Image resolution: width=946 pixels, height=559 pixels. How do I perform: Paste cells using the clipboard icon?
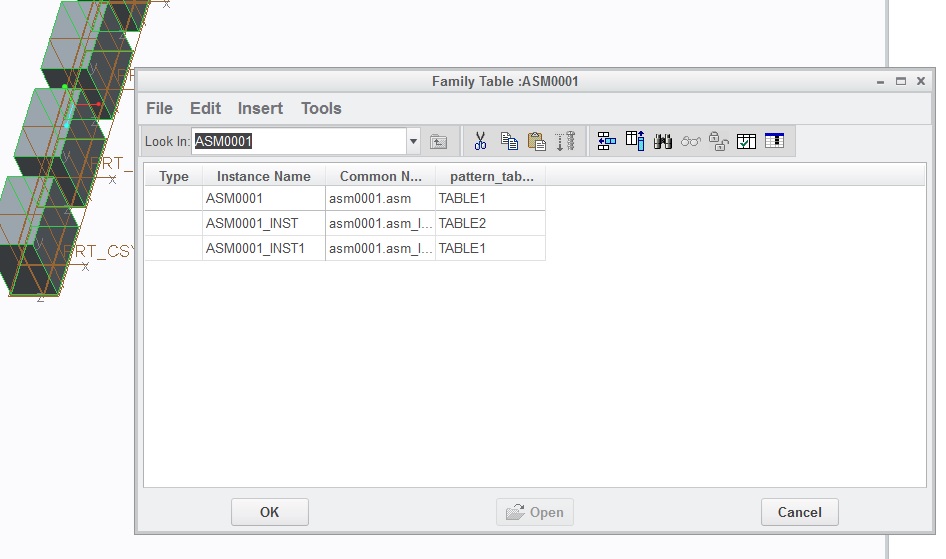(x=536, y=142)
